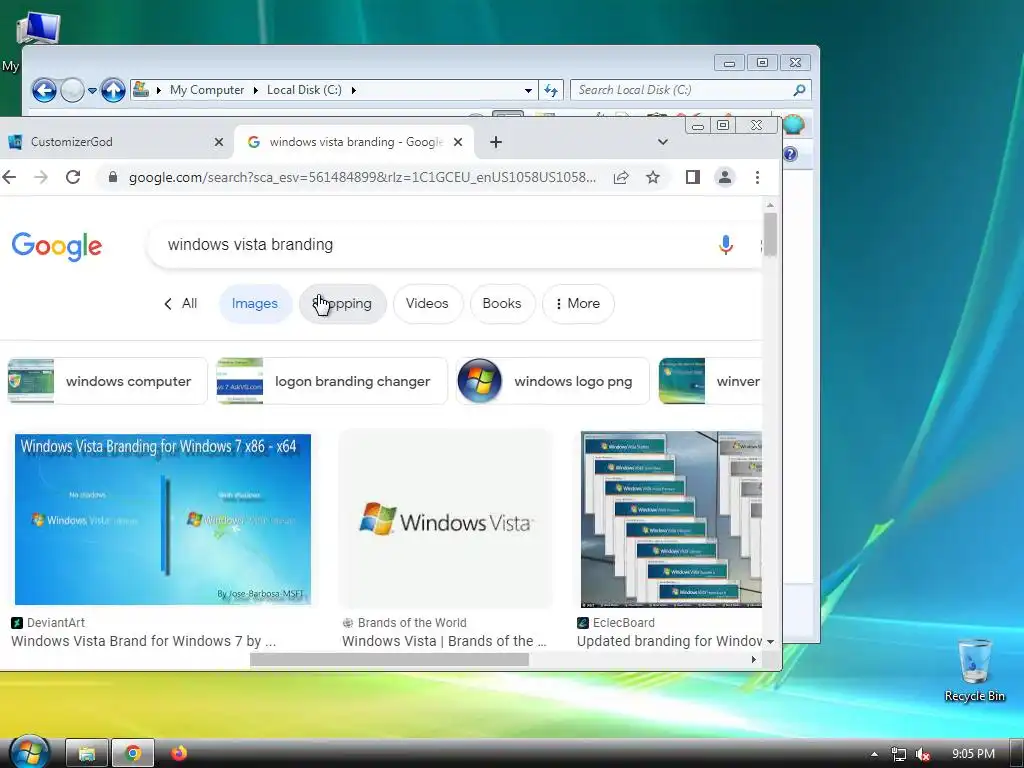The image size is (1024, 768).
Task: Select Recycle Bin desktop icon
Action: coord(974,671)
